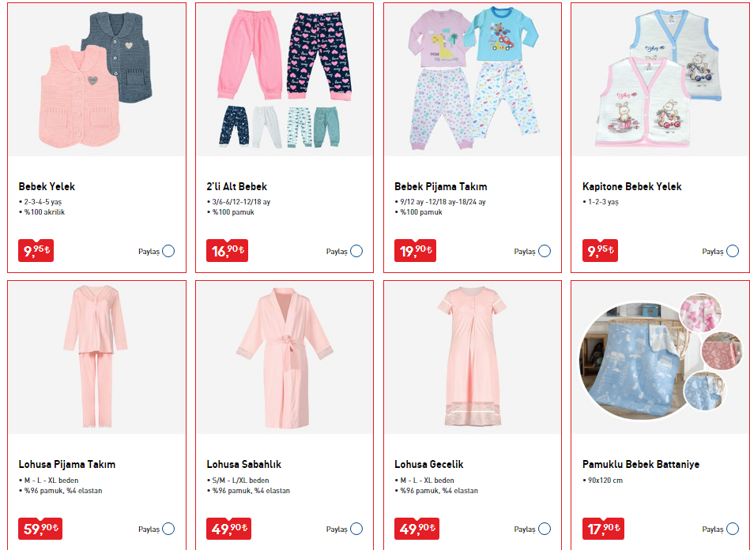Click the 17,90 price badge

pyautogui.click(x=603, y=528)
